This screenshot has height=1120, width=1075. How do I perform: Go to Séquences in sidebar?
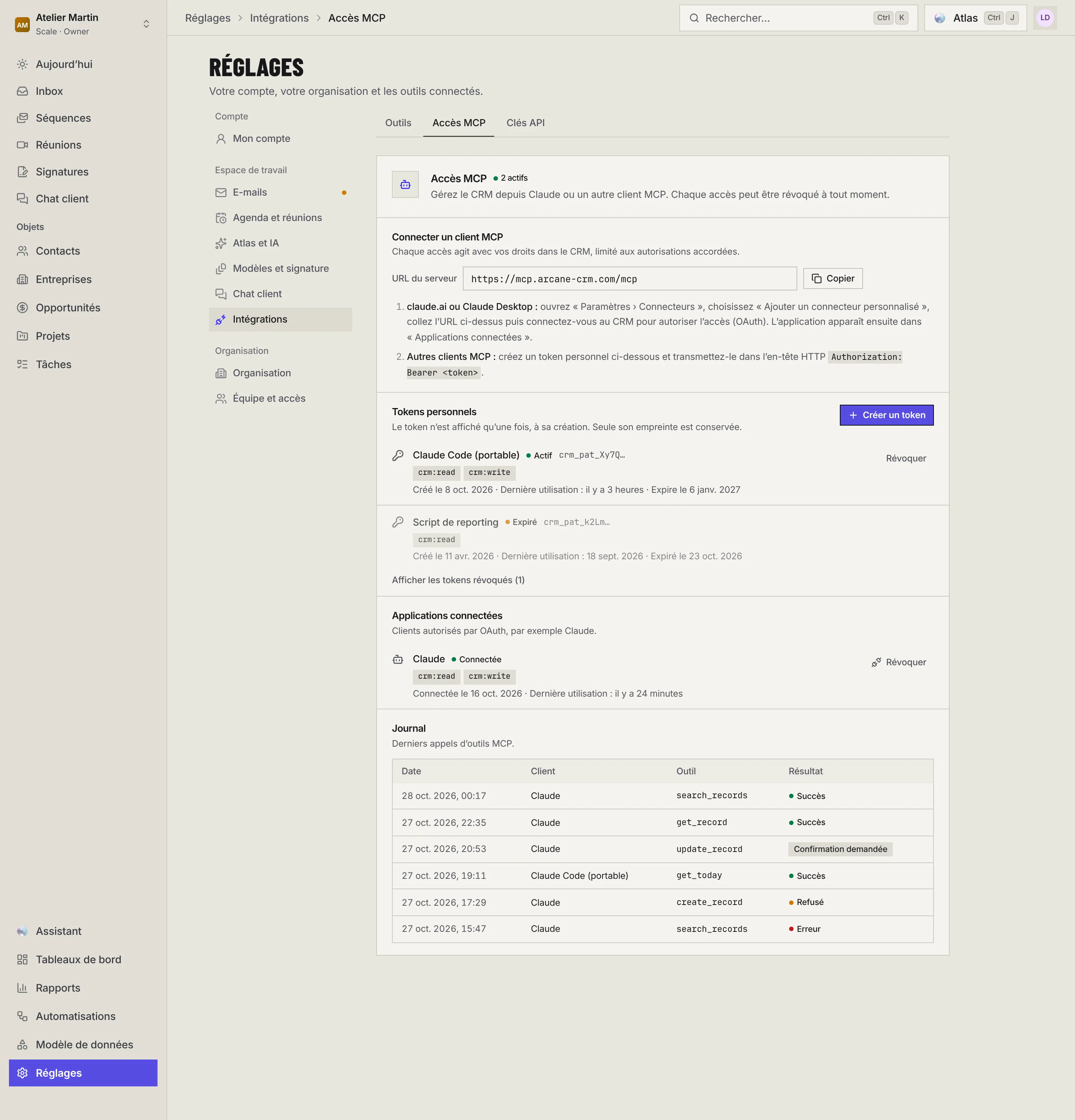coord(83,118)
